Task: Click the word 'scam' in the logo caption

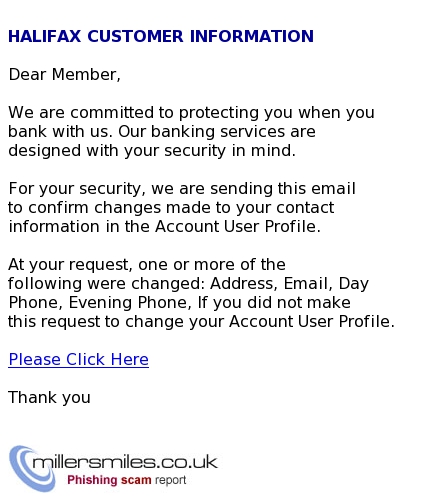Action: [136, 480]
